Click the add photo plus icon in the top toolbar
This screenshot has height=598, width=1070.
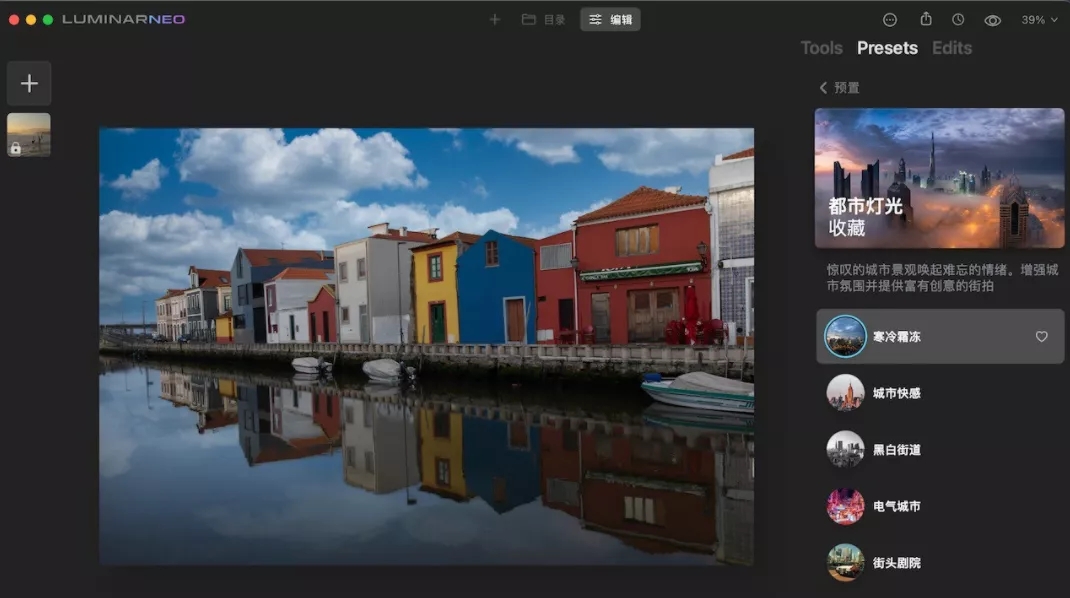494,19
